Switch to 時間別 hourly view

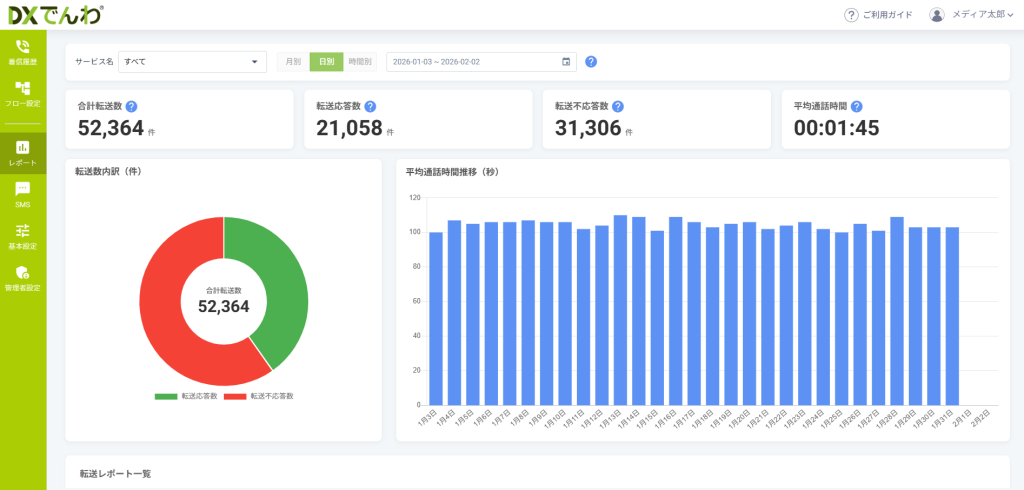[359, 62]
